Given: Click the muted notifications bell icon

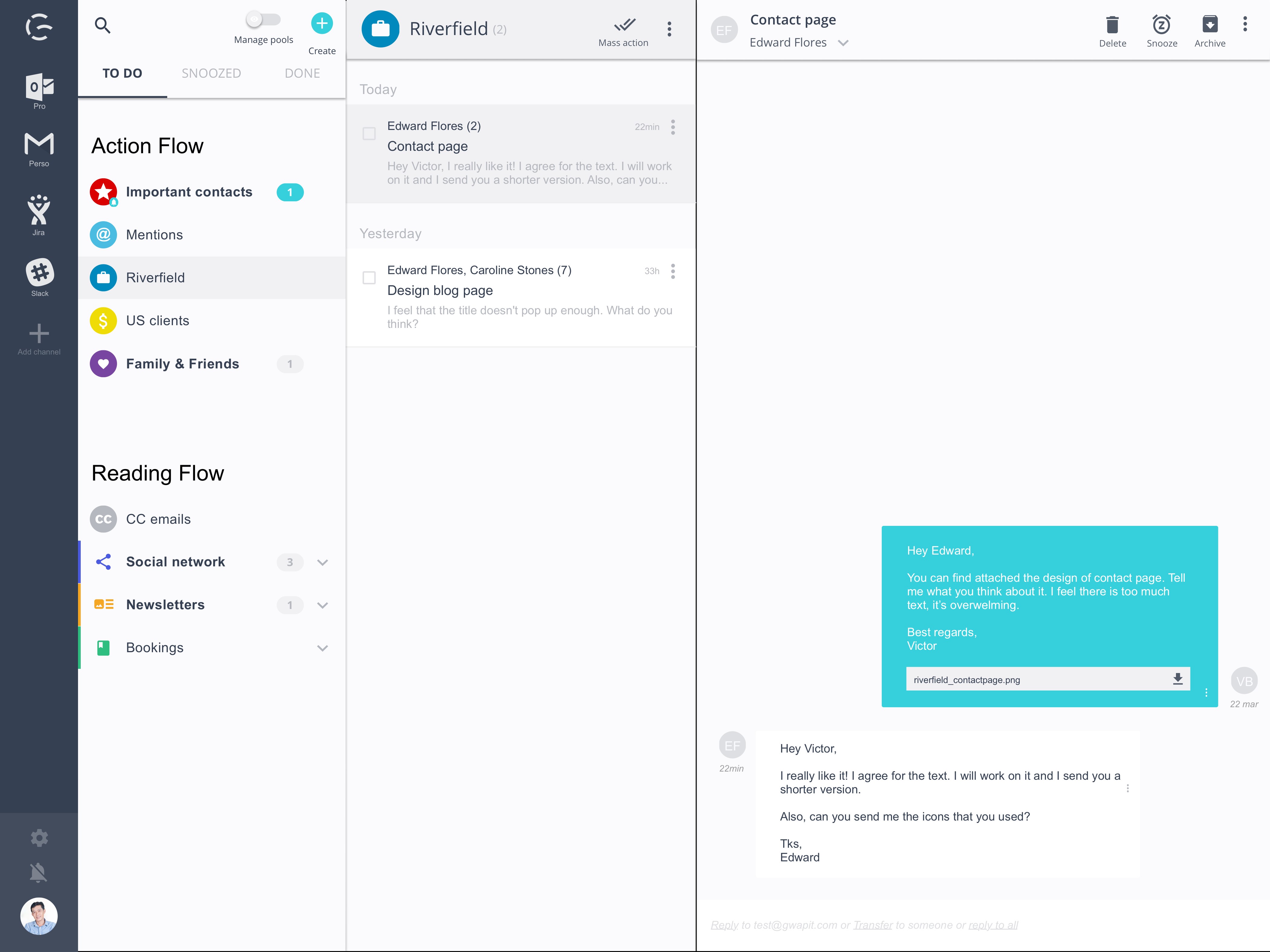Looking at the screenshot, I should tap(38, 873).
